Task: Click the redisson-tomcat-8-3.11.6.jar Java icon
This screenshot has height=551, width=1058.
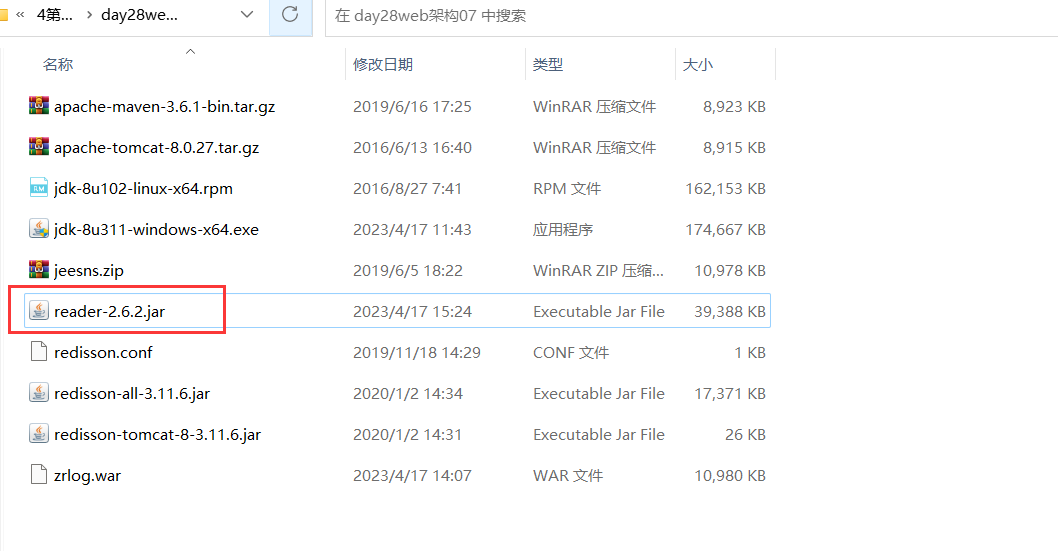Action: click(x=39, y=434)
